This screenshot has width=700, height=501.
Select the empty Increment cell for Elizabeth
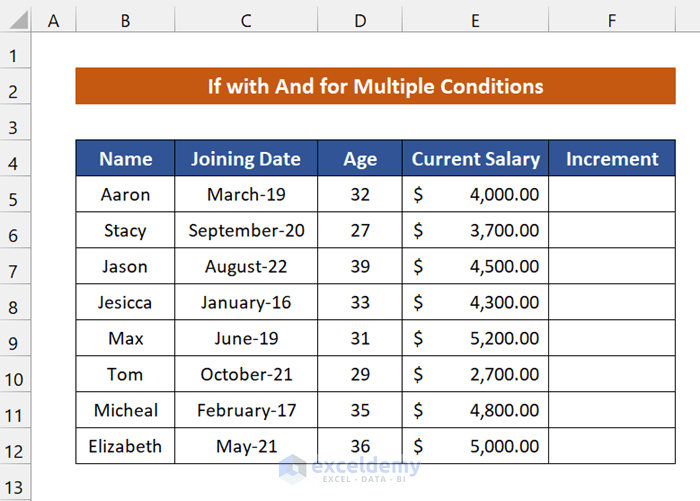[x=612, y=446]
